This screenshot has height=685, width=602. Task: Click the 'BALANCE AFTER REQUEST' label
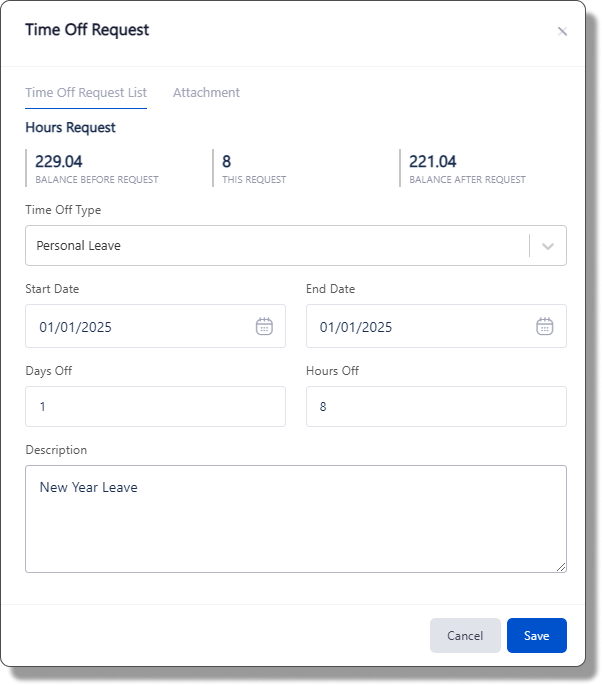(x=467, y=180)
